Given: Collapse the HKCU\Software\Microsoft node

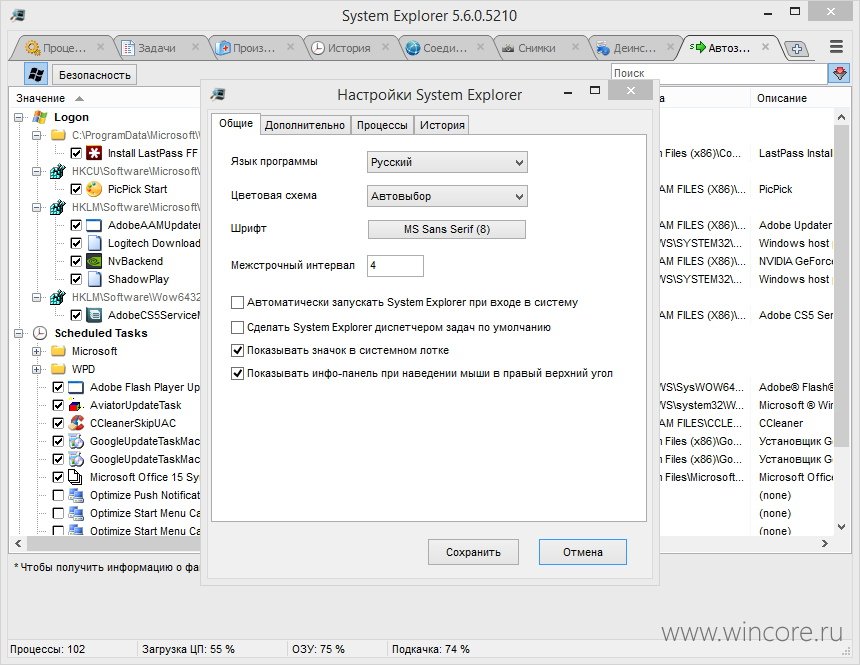Looking at the screenshot, I should 37,171.
